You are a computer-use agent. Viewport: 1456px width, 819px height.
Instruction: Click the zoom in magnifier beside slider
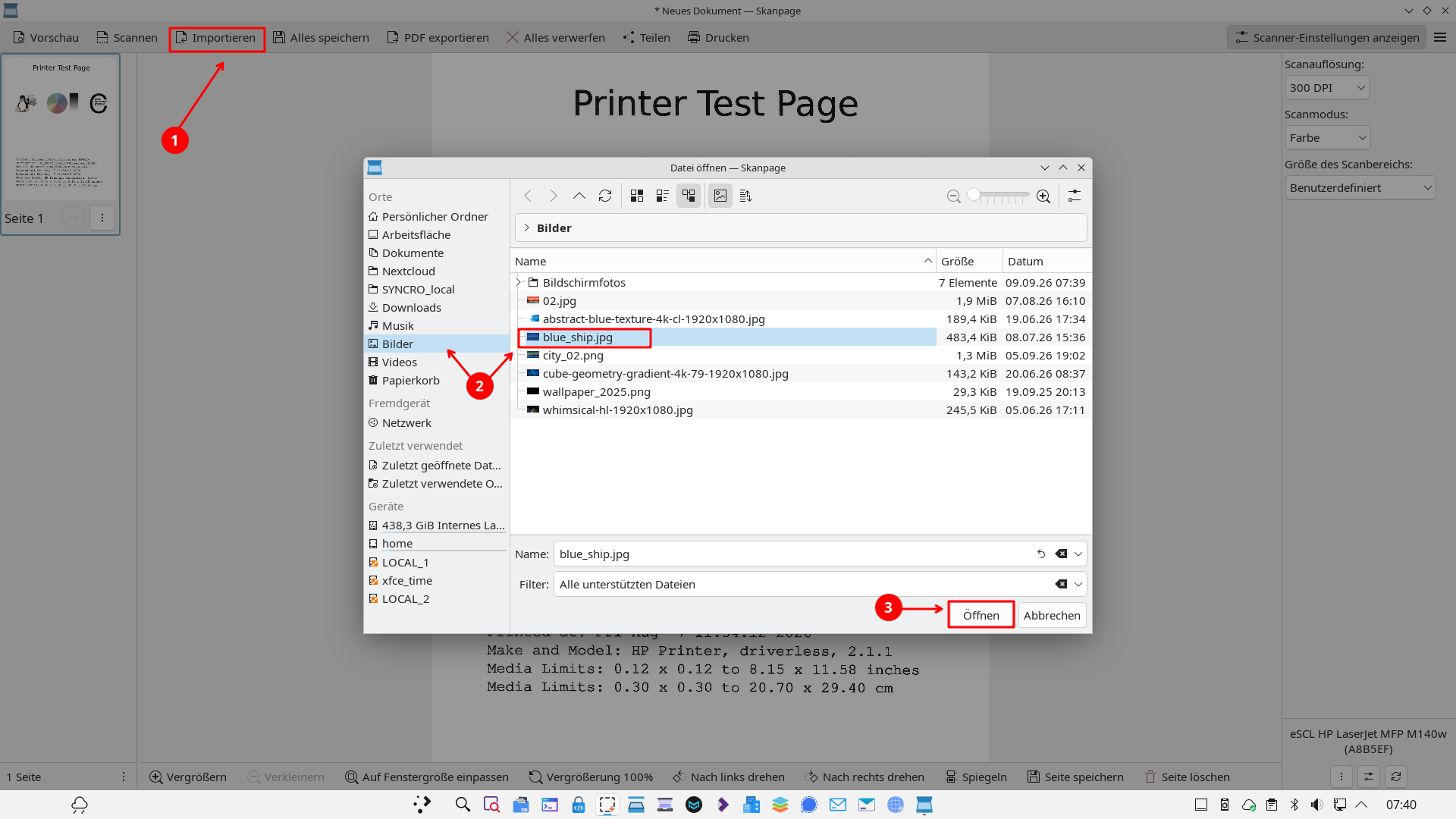click(1043, 196)
